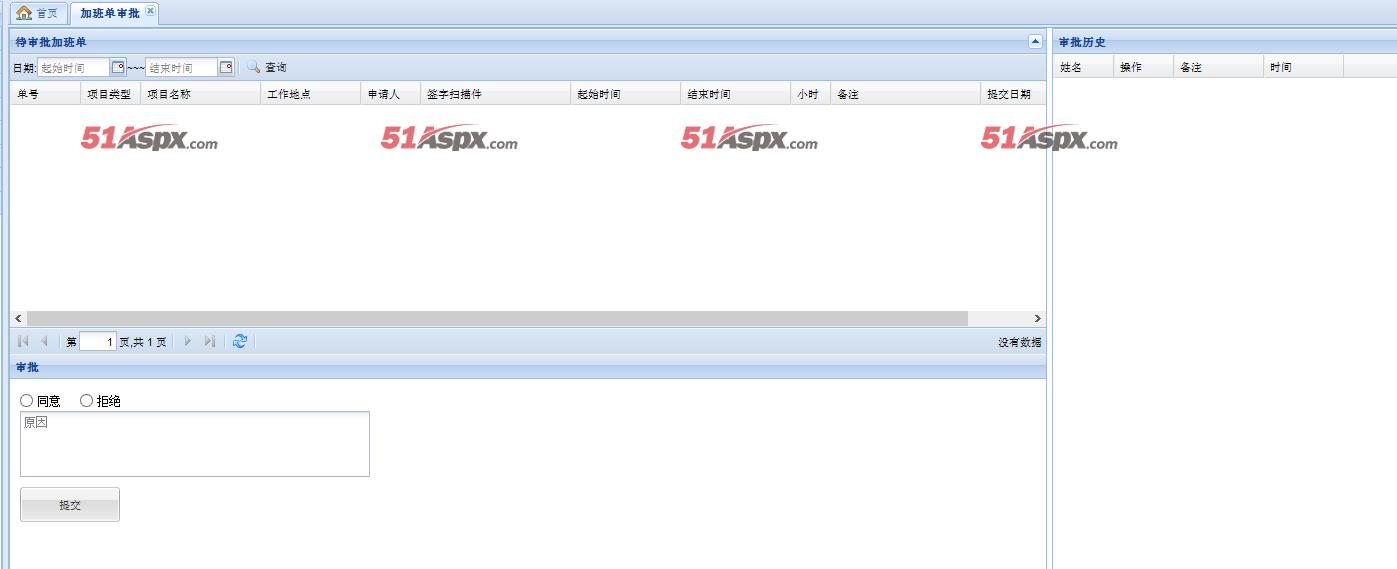This screenshot has width=1397, height=569.
Task: Sort by 结束时间 column header in grid
Action: click(x=735, y=94)
